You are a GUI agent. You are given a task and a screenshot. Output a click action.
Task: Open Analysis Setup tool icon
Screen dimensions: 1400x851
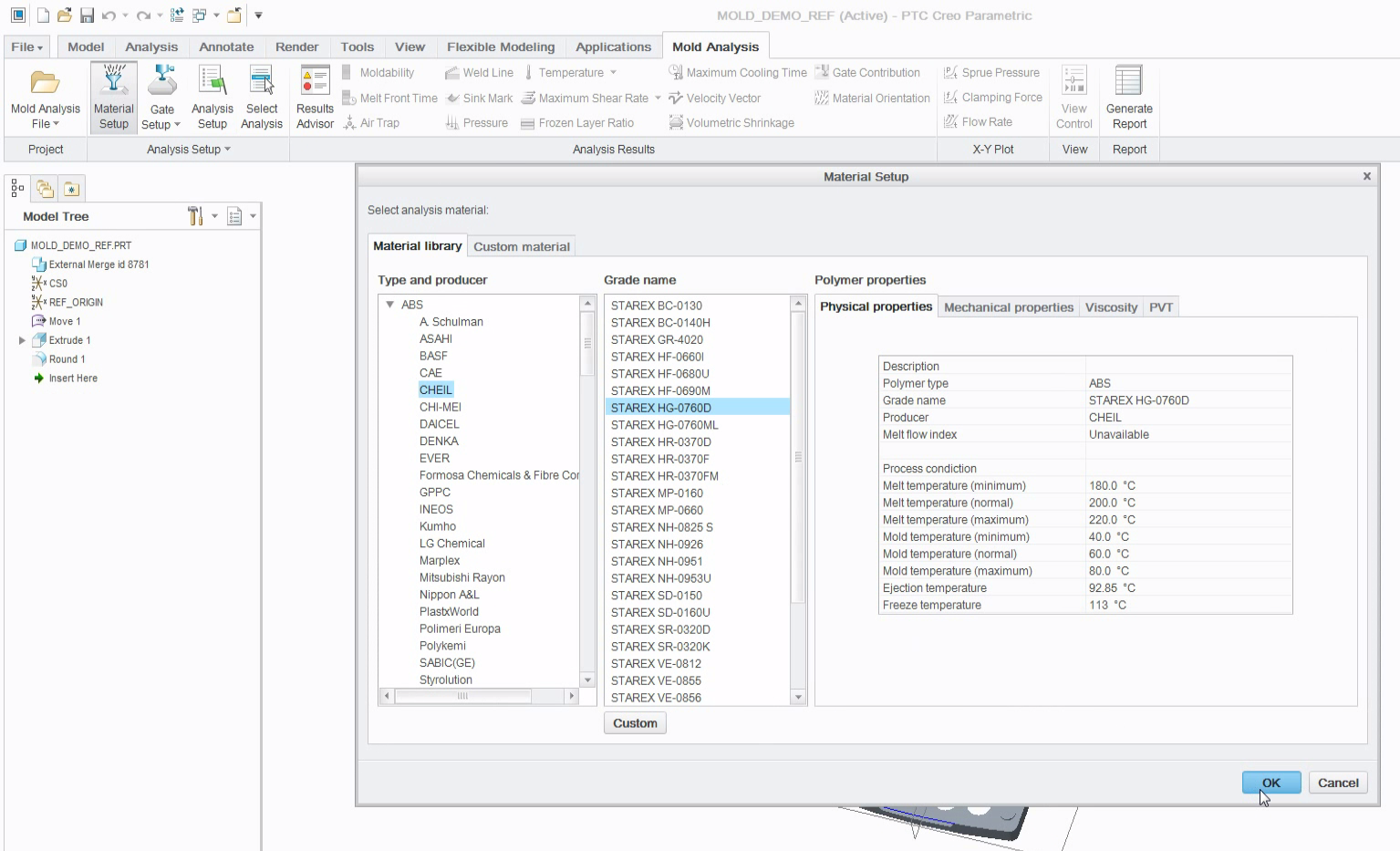click(212, 80)
